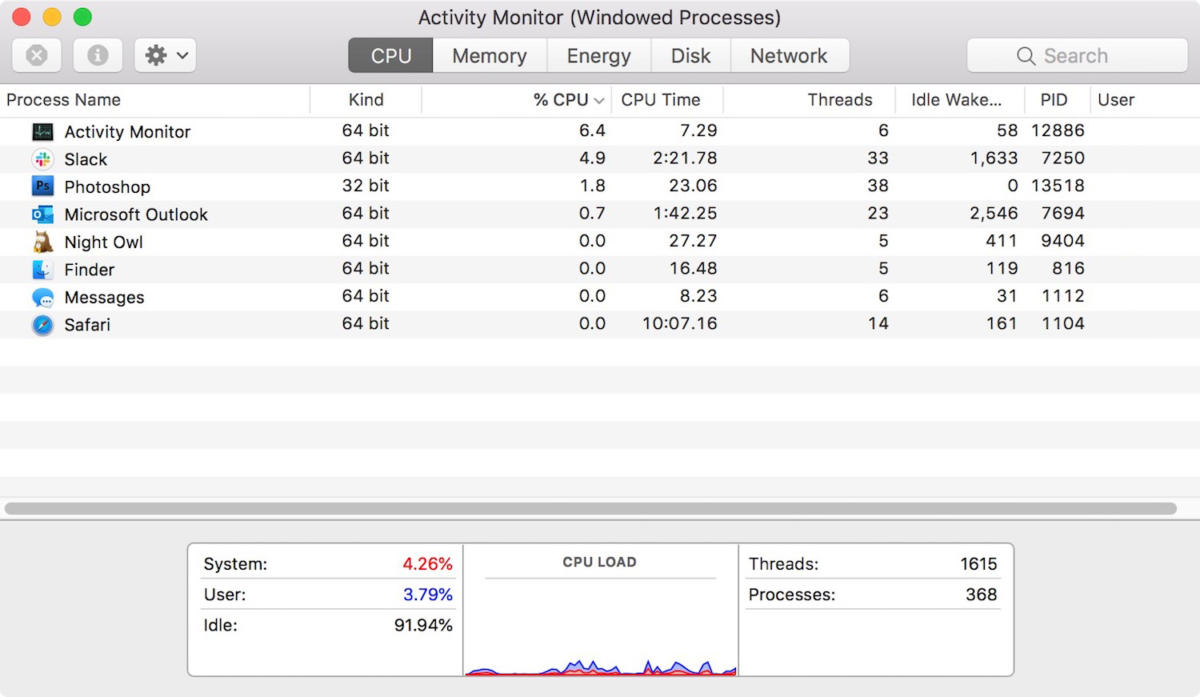Select the Activity Monitor process name
This screenshot has width=1200, height=697.
pos(127,132)
